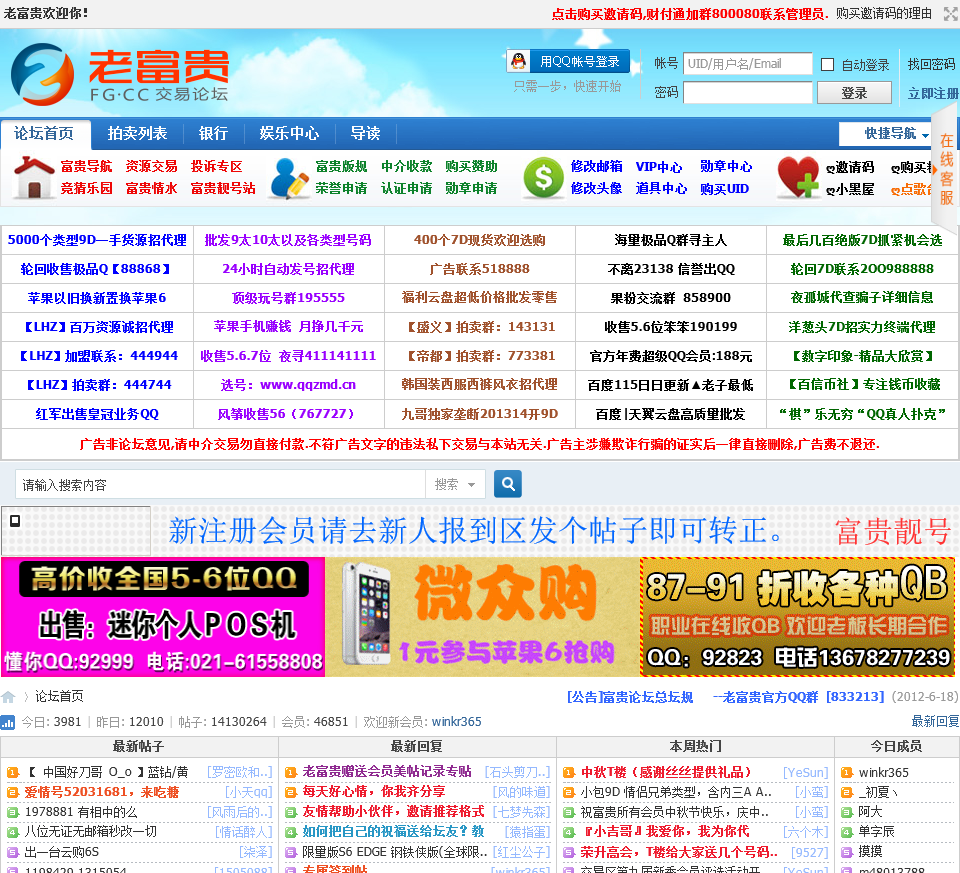Viewport: 960px width, 873px height.
Task: Click the 请输入搜索内容 search box
Action: coord(220,484)
